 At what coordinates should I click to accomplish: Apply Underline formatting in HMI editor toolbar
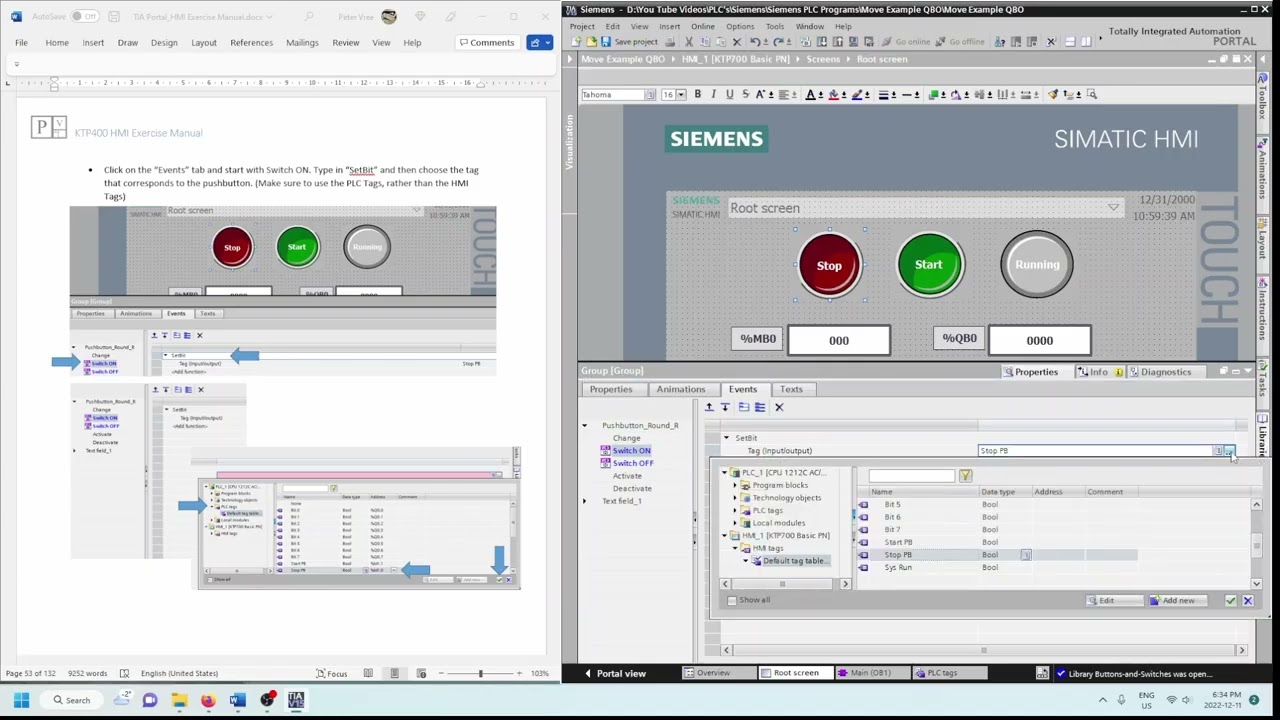coord(729,94)
